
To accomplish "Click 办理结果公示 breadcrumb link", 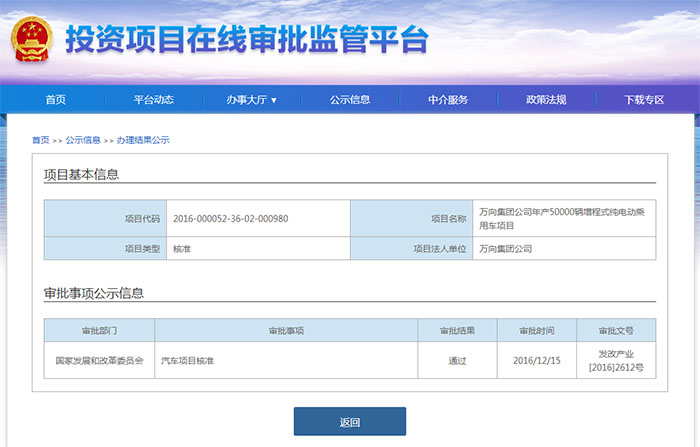I will 143,140.
